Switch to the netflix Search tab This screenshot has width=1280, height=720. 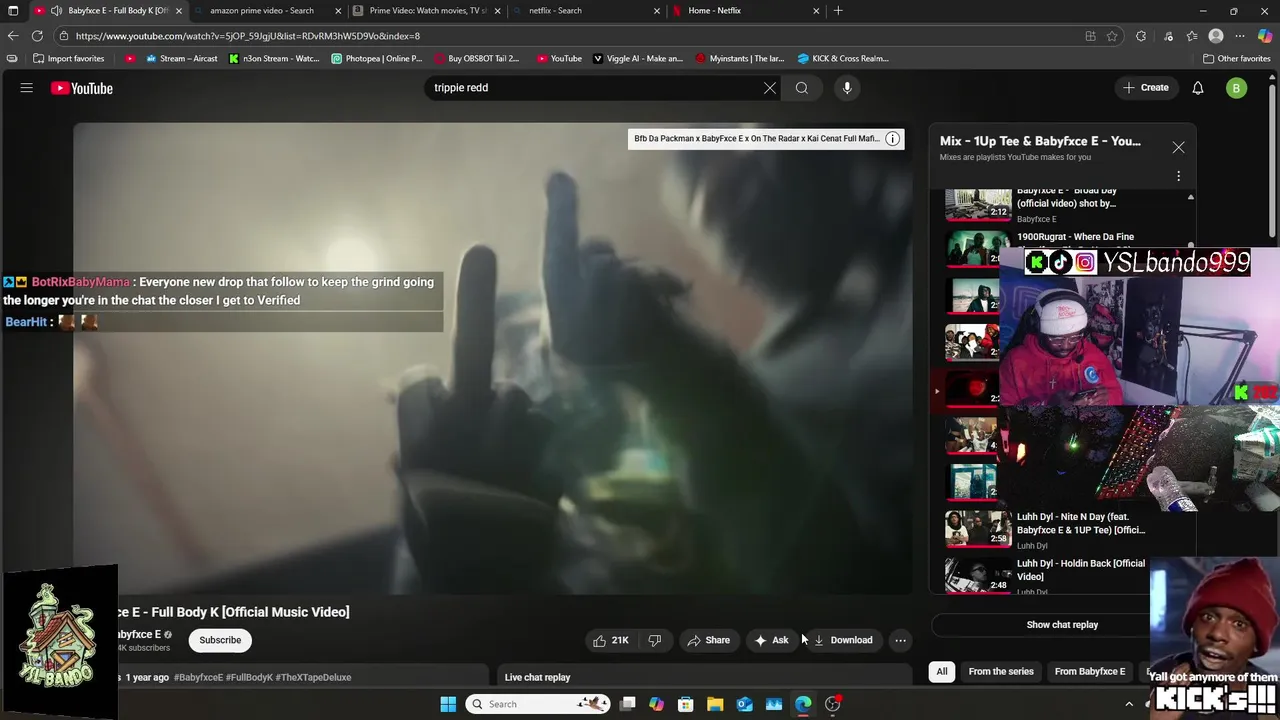pos(584,11)
